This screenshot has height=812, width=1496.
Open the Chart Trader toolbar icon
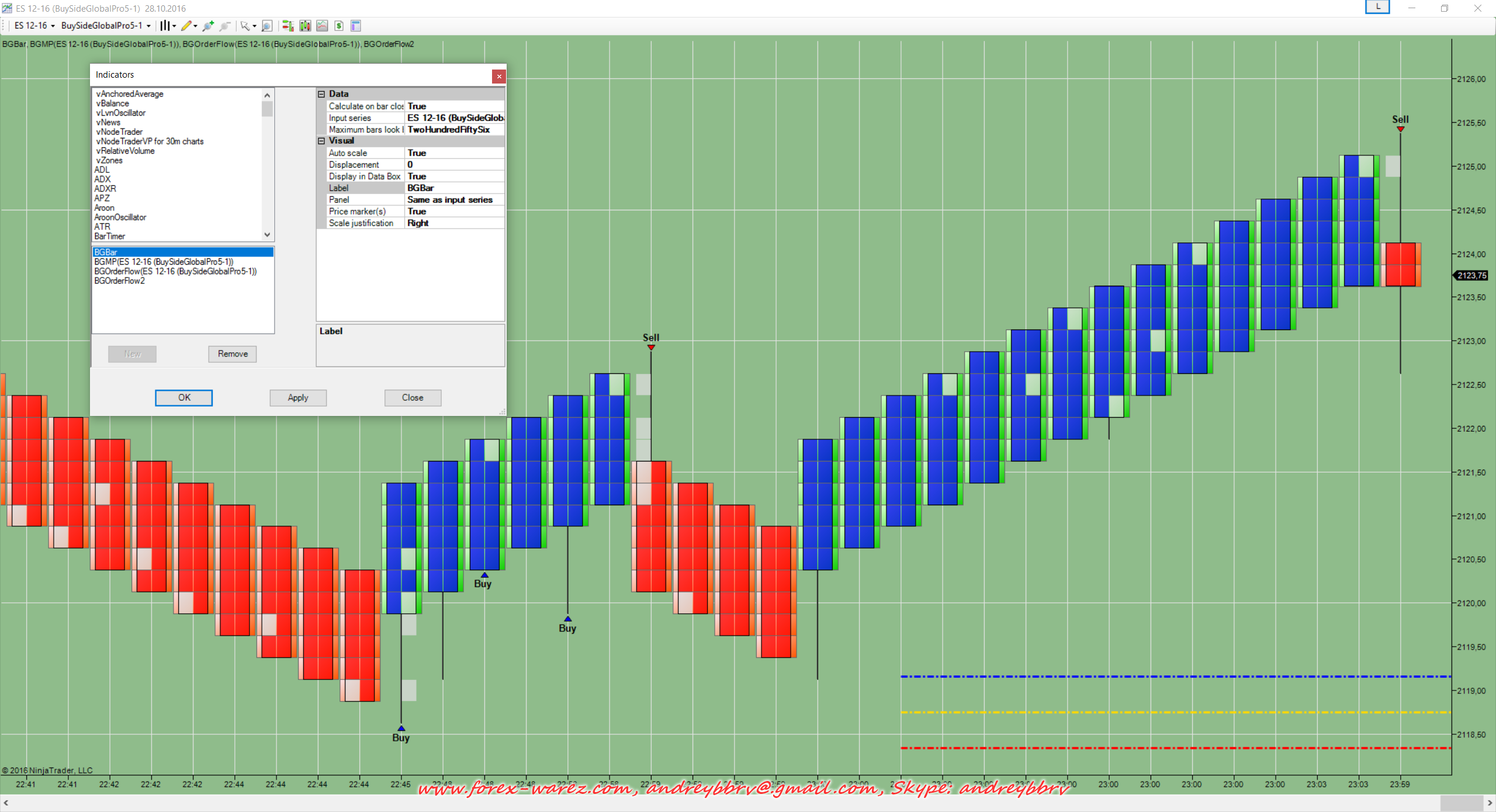[x=288, y=26]
